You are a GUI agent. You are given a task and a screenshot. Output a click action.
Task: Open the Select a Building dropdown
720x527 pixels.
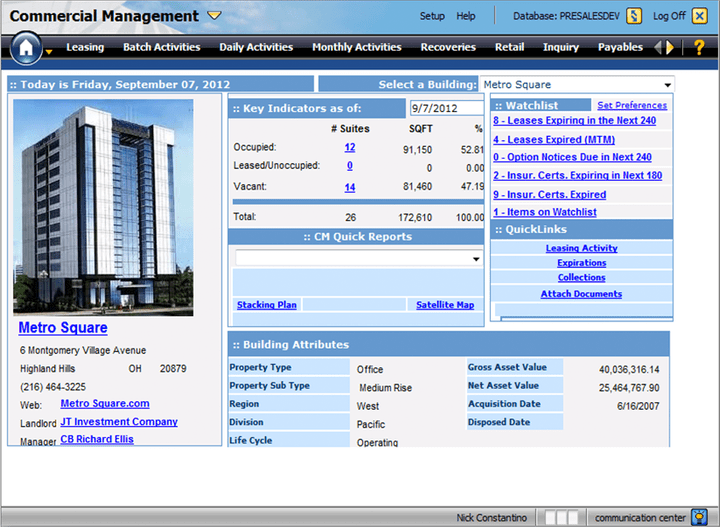click(667, 85)
